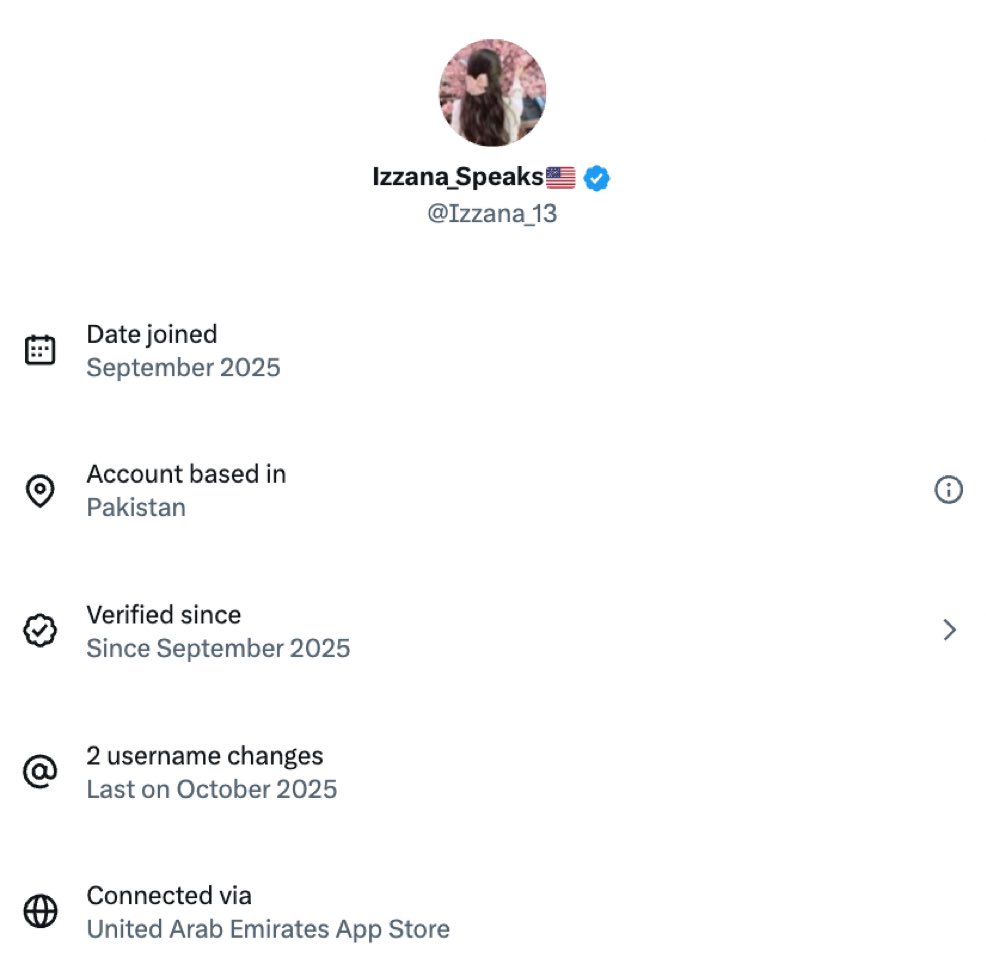
Task: Click the Izzana_Speaks display name
Action: [x=457, y=178]
